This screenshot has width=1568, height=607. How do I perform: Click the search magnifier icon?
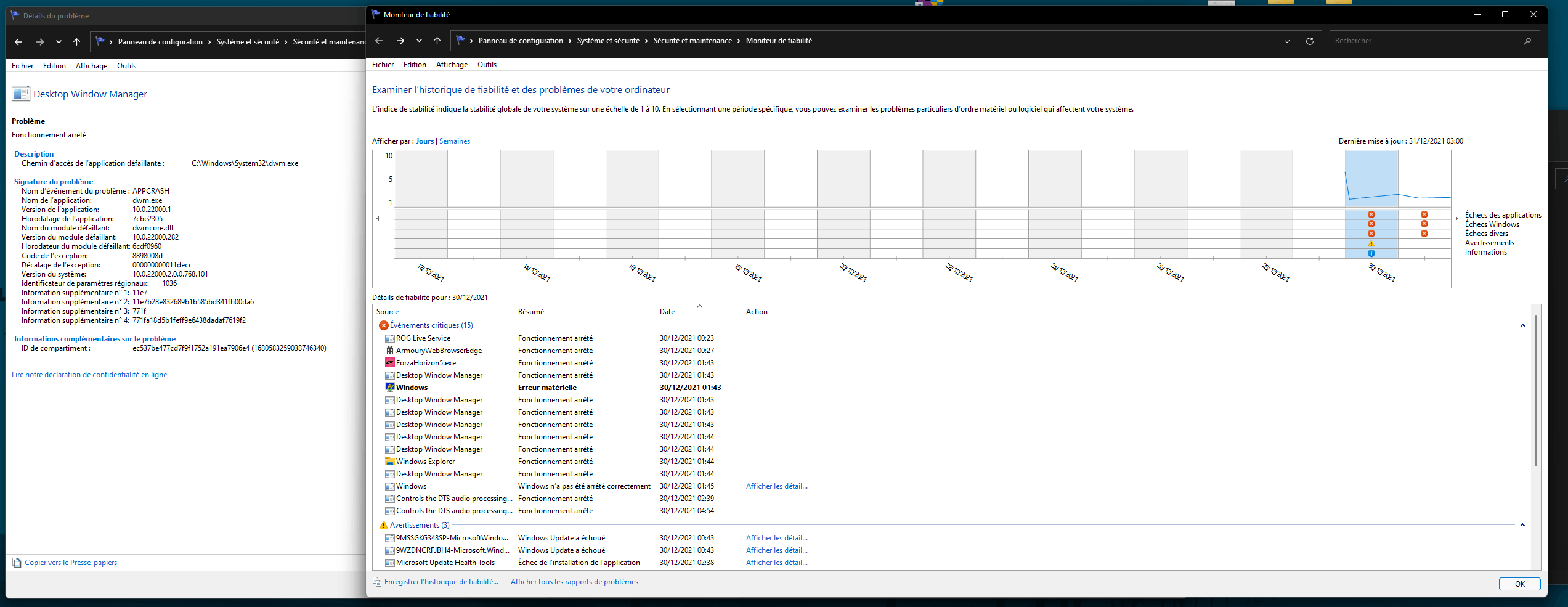pos(1528,41)
